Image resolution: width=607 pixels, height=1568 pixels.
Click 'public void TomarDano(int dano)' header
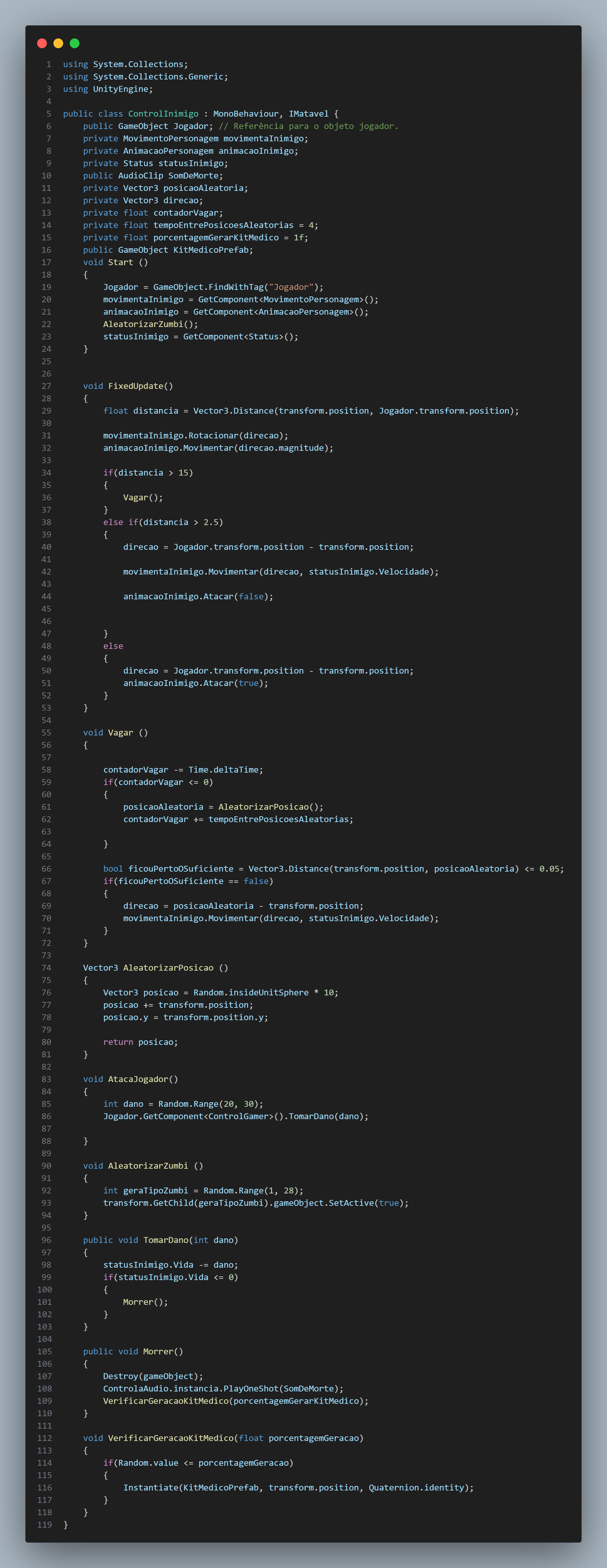click(x=161, y=1240)
